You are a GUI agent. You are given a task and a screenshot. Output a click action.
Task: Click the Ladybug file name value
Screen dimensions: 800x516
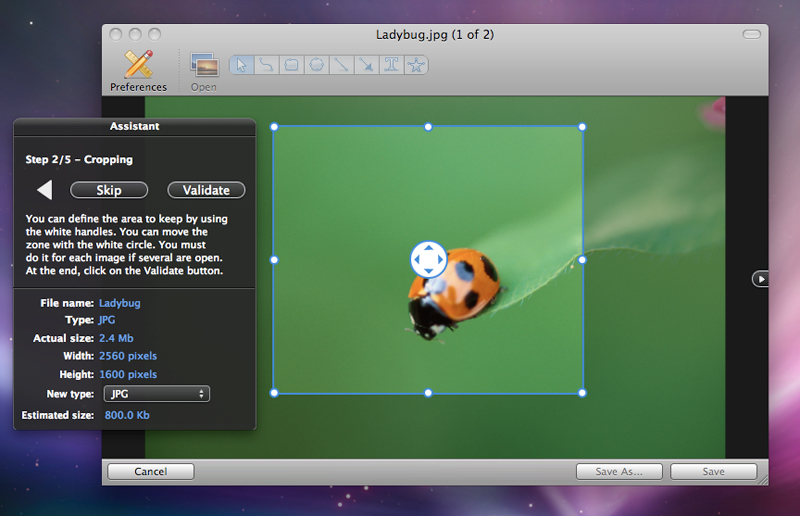pyautogui.click(x=119, y=303)
